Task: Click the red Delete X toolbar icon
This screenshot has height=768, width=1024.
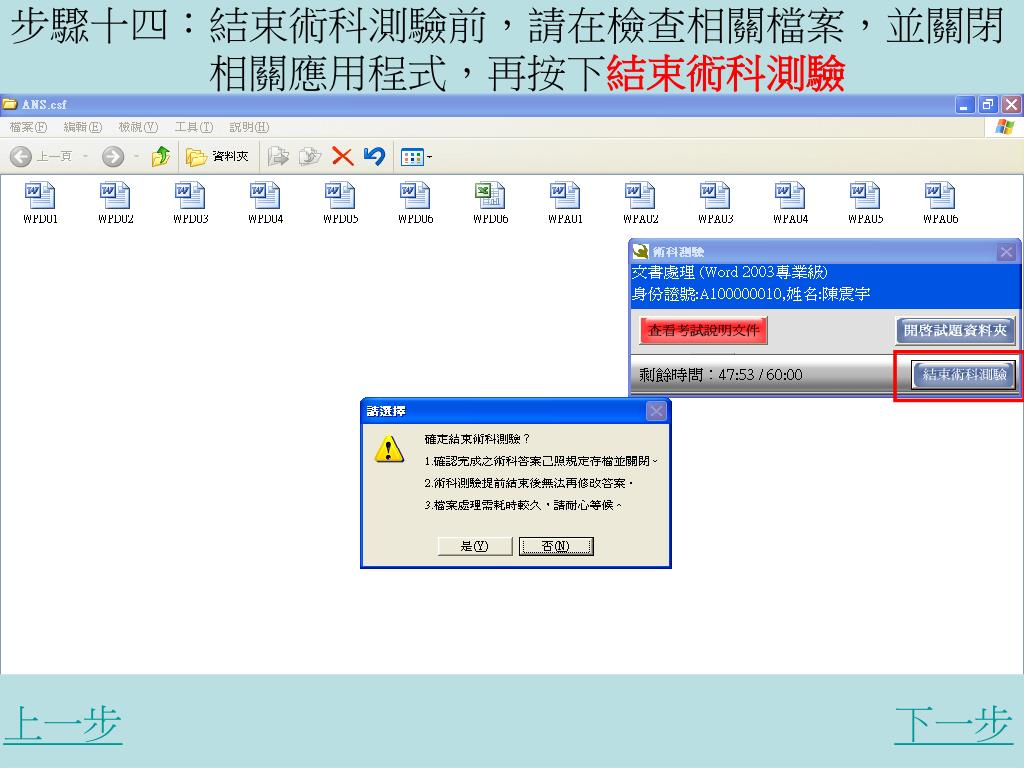Action: pos(342,157)
